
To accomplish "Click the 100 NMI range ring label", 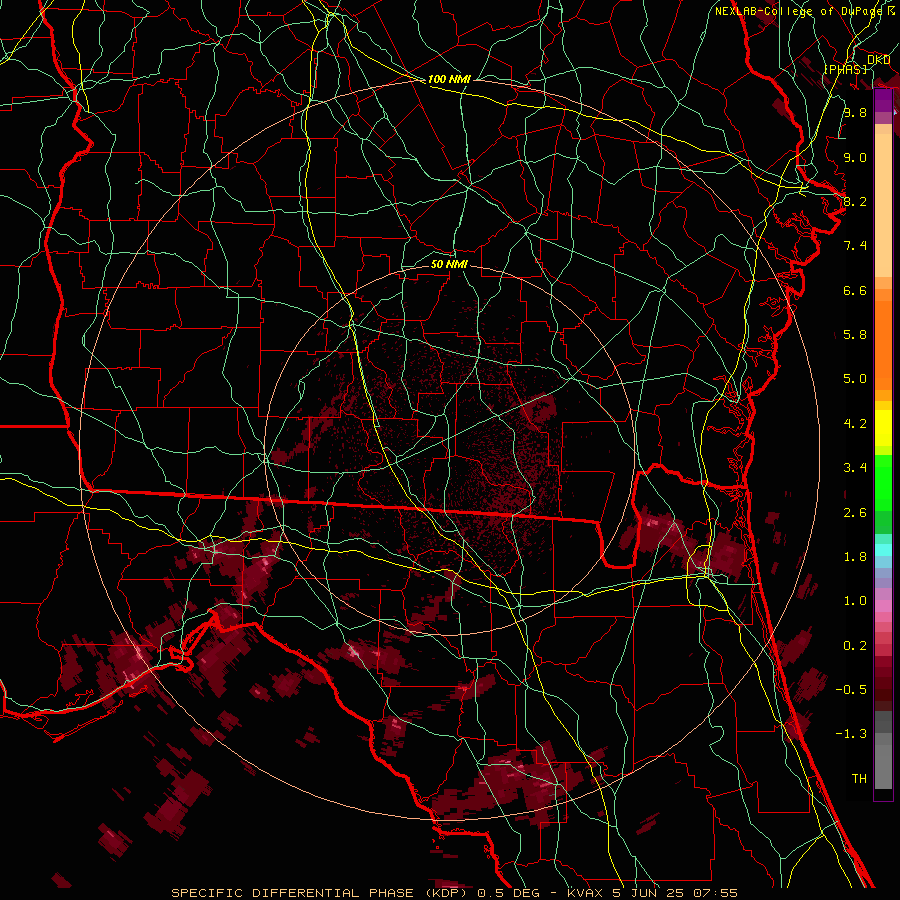I will tap(449, 79).
